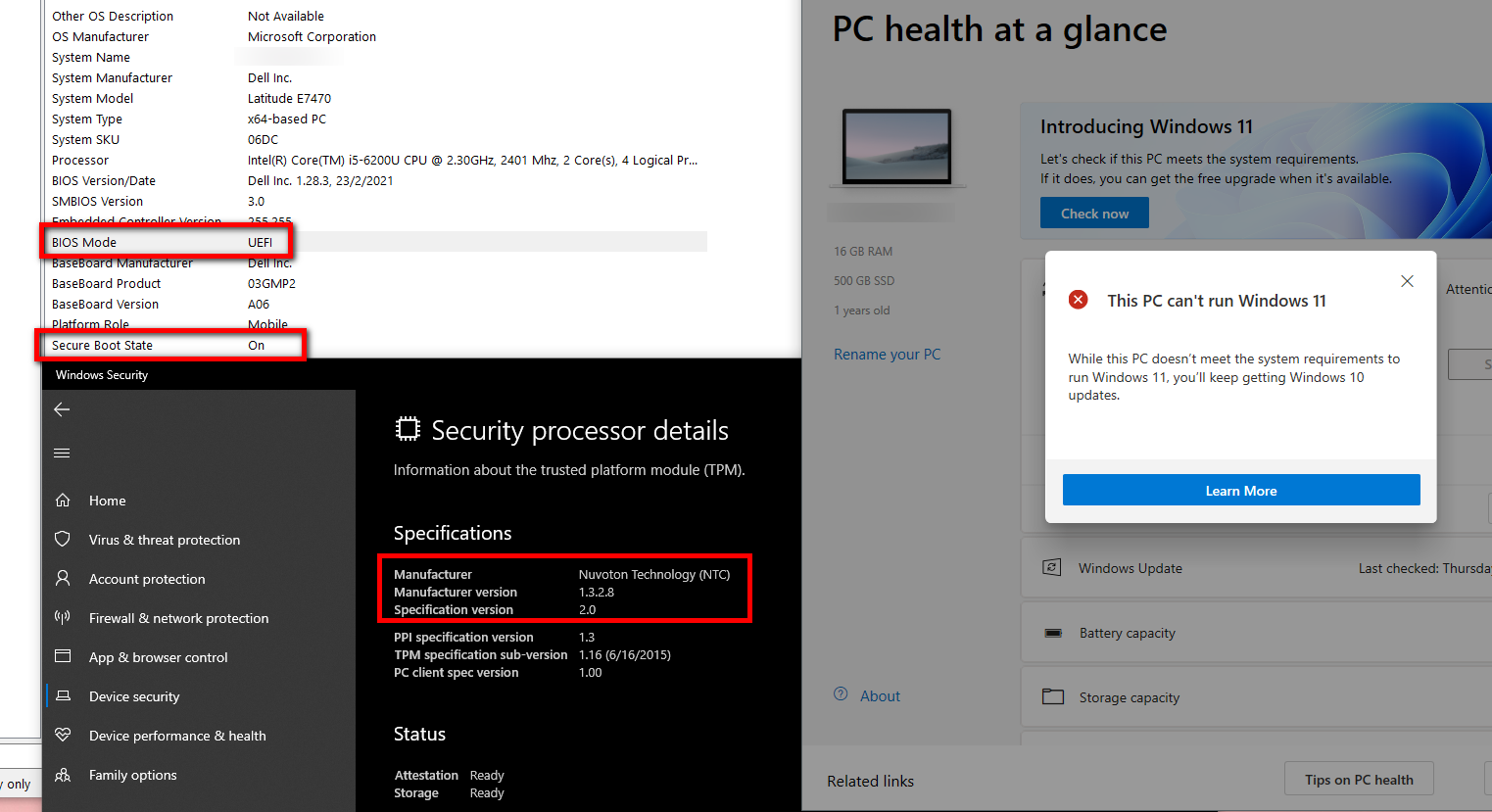Open Firewall & network protection icon
The image size is (1492, 812).
63,617
